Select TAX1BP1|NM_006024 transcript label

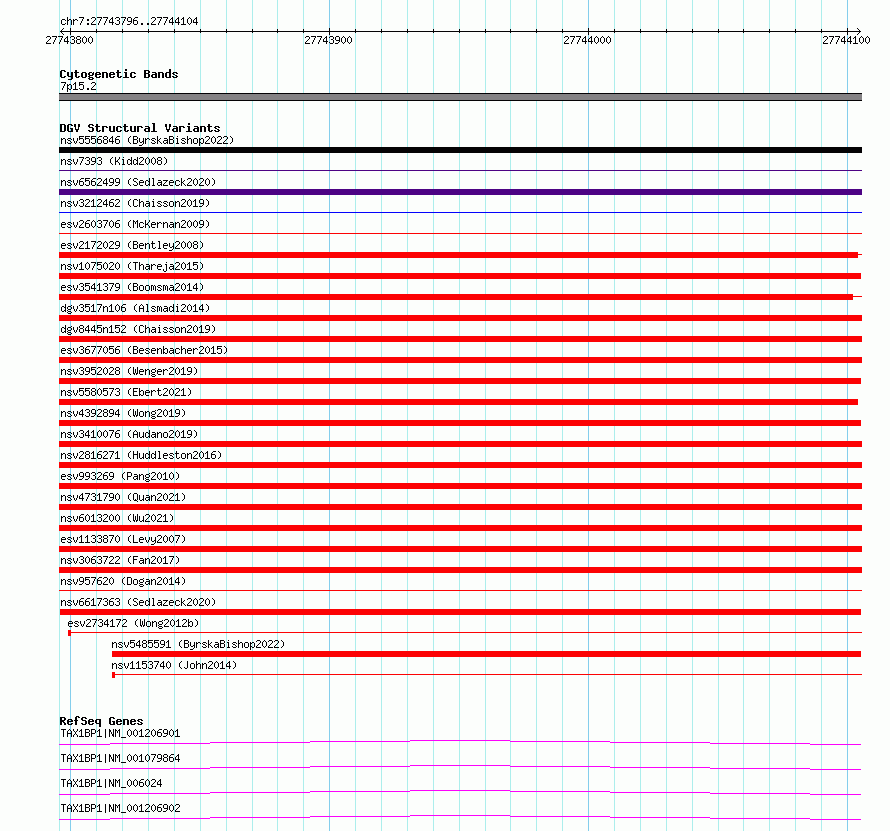tap(111, 783)
